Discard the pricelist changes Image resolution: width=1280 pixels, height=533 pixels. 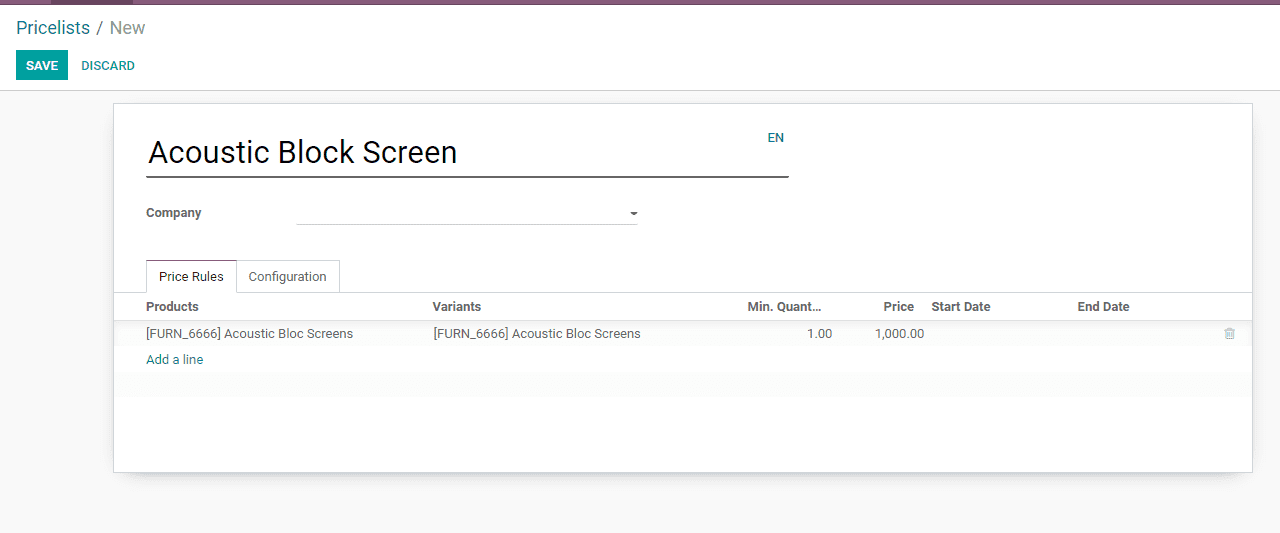108,65
